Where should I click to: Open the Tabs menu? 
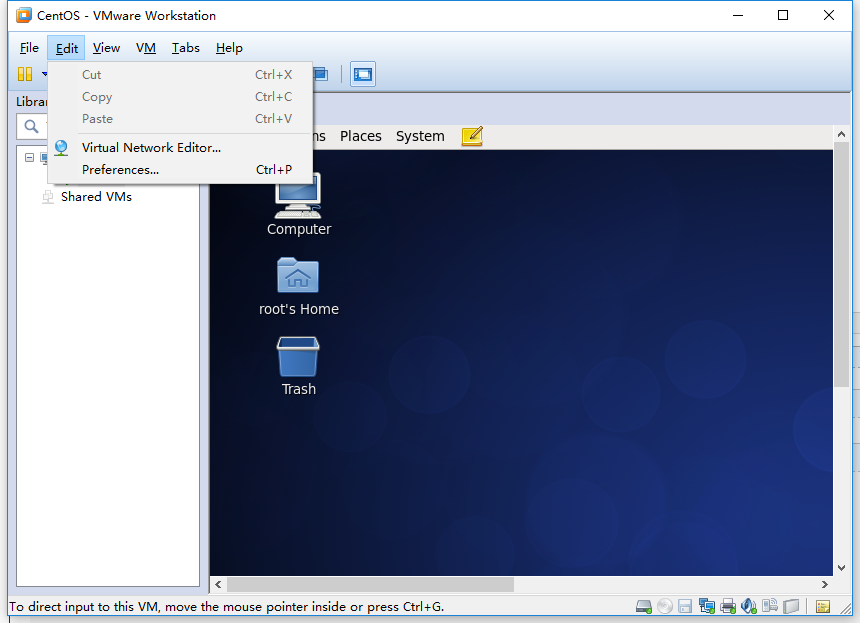[x=185, y=48]
